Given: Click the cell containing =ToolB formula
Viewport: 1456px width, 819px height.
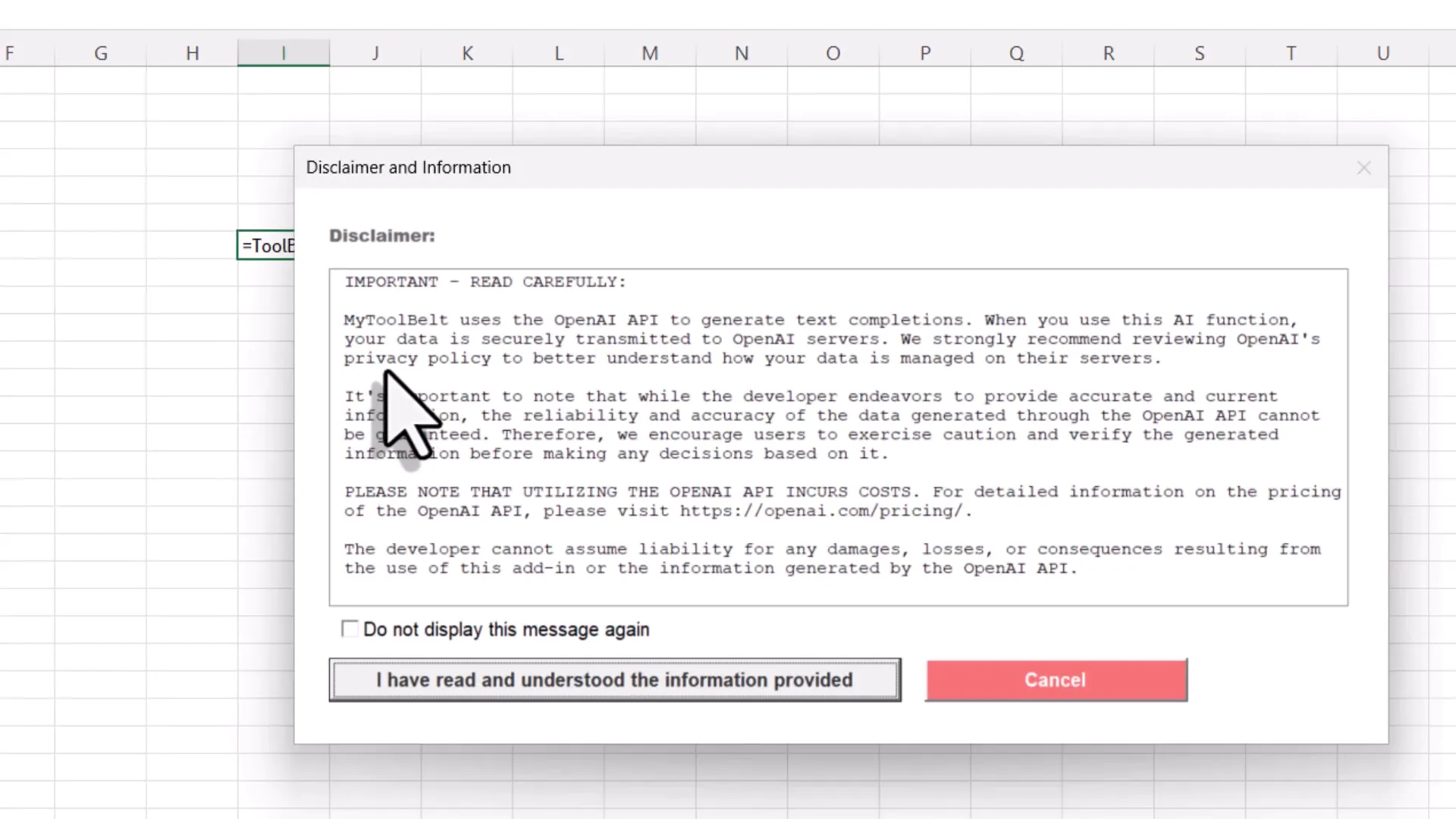Looking at the screenshot, I should [266, 246].
